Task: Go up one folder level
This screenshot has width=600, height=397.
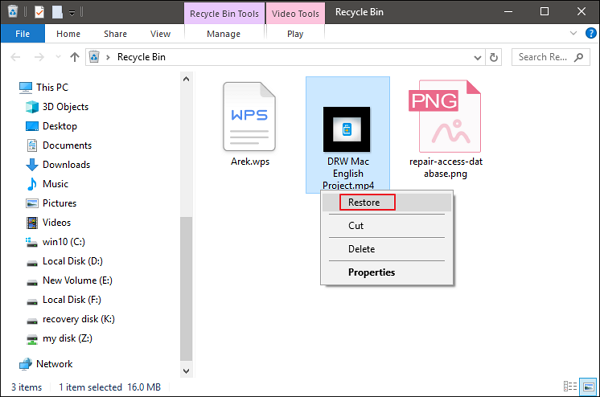Action: pyautogui.click(x=75, y=57)
